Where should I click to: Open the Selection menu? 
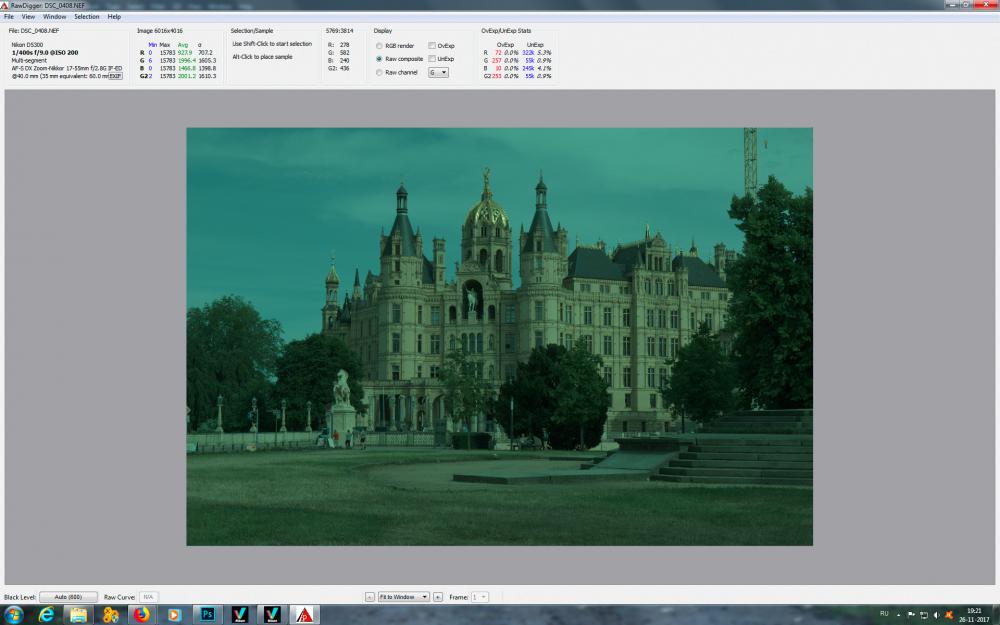pyautogui.click(x=87, y=17)
